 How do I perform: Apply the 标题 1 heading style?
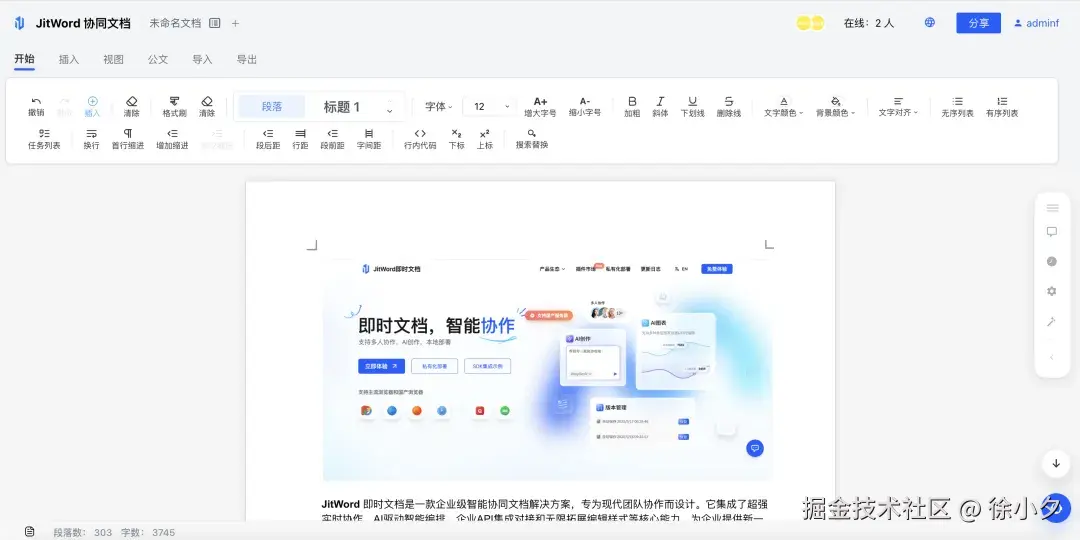(342, 107)
